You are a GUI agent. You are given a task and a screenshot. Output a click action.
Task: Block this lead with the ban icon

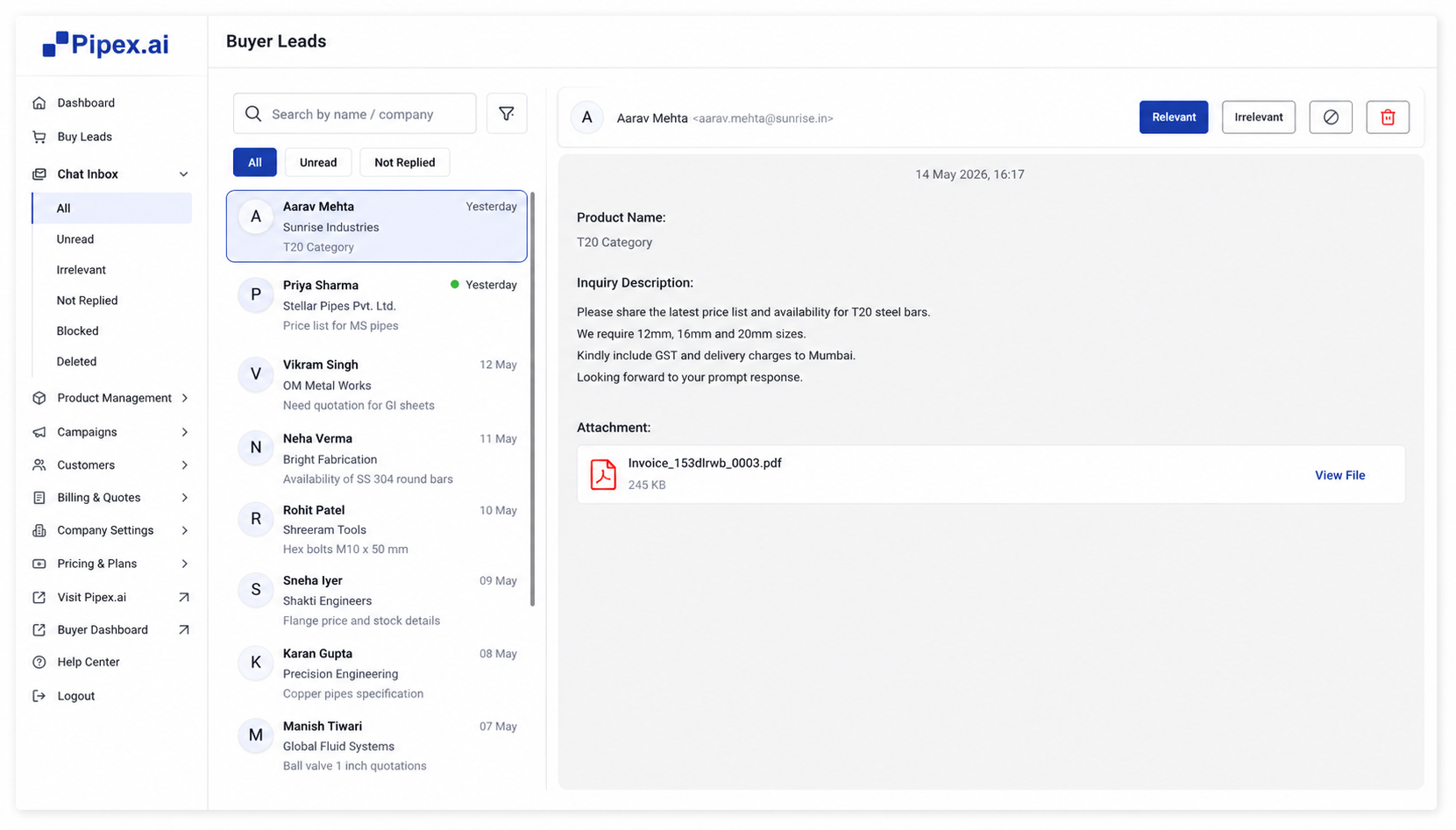tap(1331, 117)
